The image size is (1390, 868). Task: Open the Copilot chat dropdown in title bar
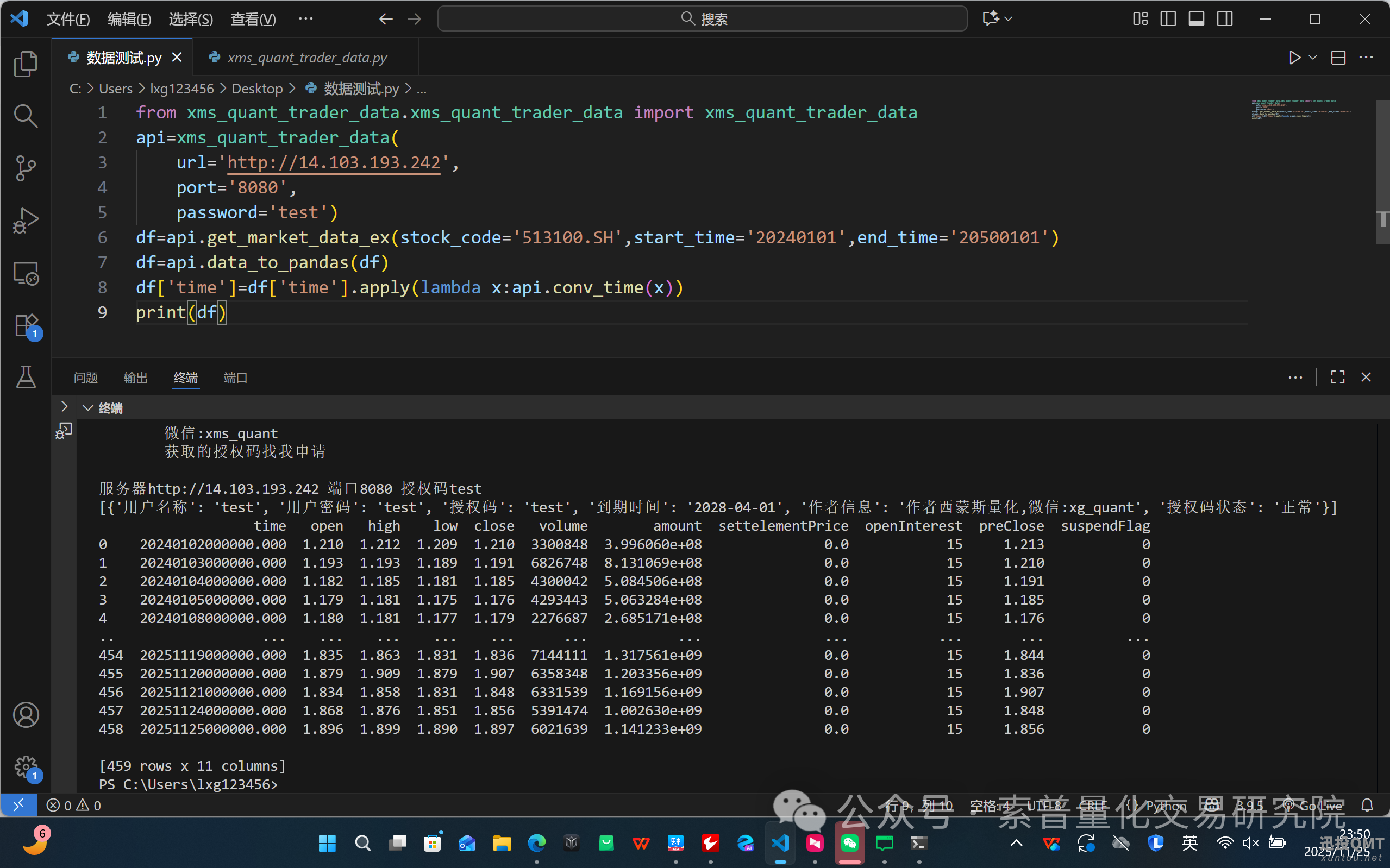1009,19
